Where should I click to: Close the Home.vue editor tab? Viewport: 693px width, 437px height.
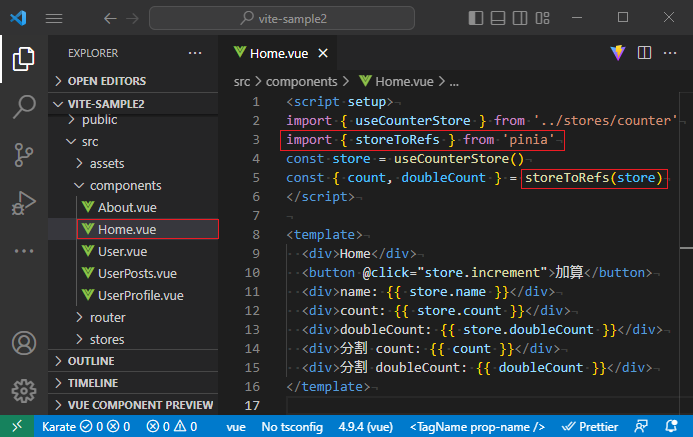(x=323, y=53)
